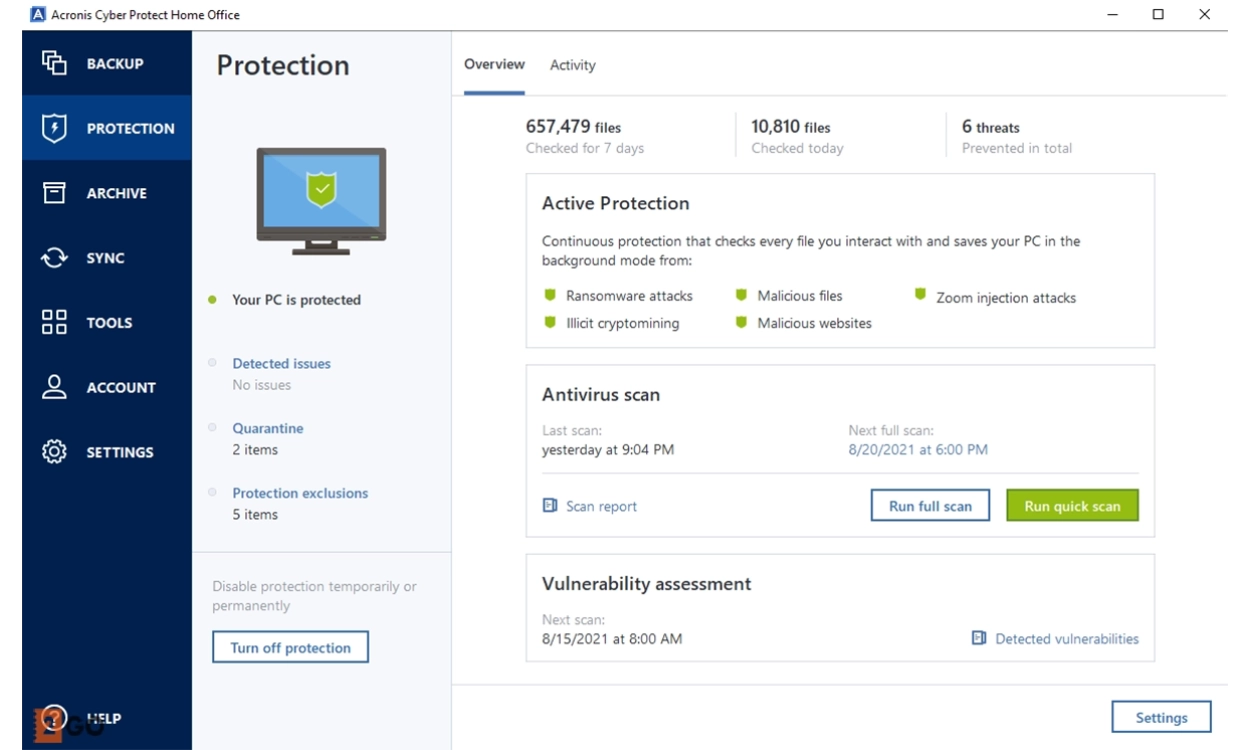This screenshot has height=750, width=1250.
Task: Select the Protection shield icon
Action: (54, 128)
